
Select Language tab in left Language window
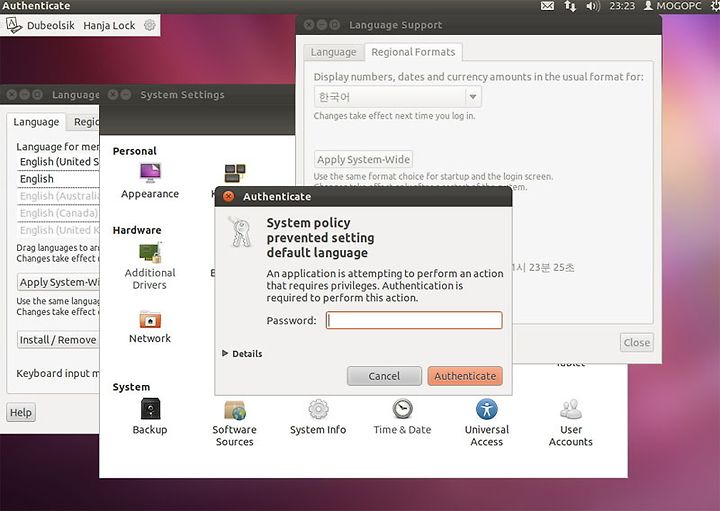[36, 122]
